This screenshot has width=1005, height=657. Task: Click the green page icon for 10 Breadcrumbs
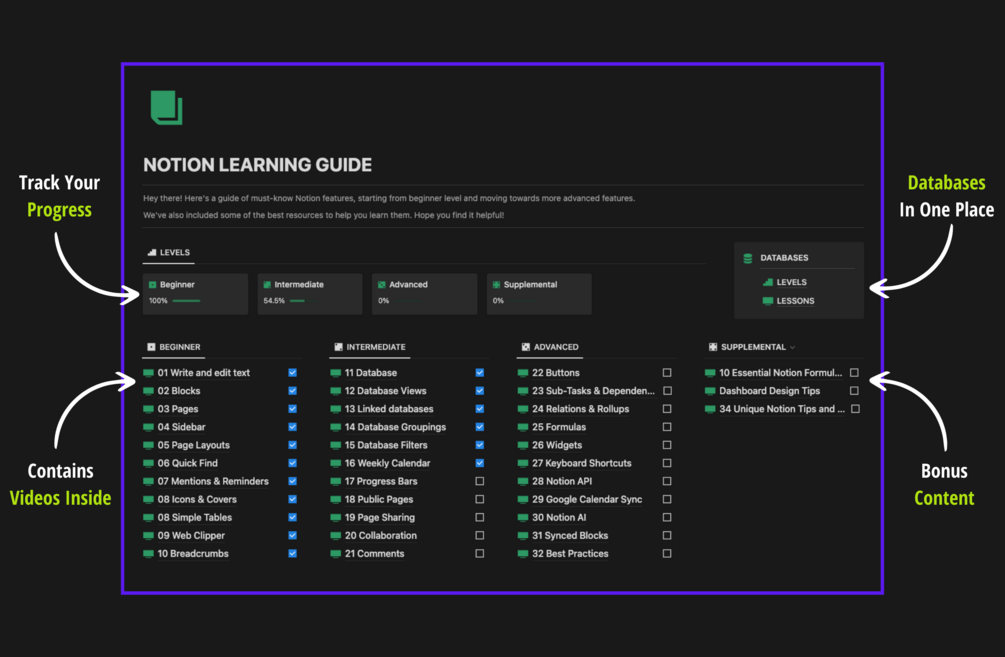point(148,554)
